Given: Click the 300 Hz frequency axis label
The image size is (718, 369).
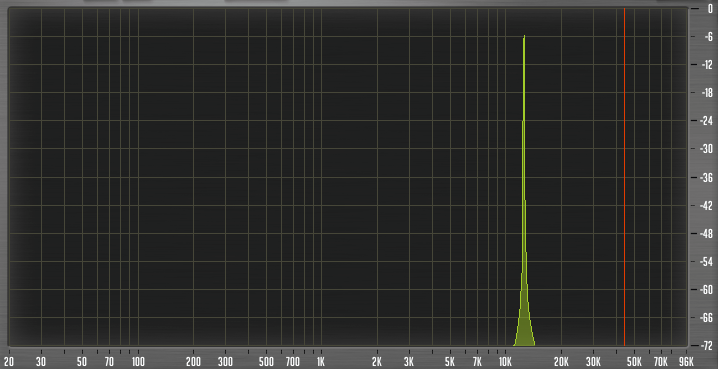Looking at the screenshot, I should tap(225, 362).
